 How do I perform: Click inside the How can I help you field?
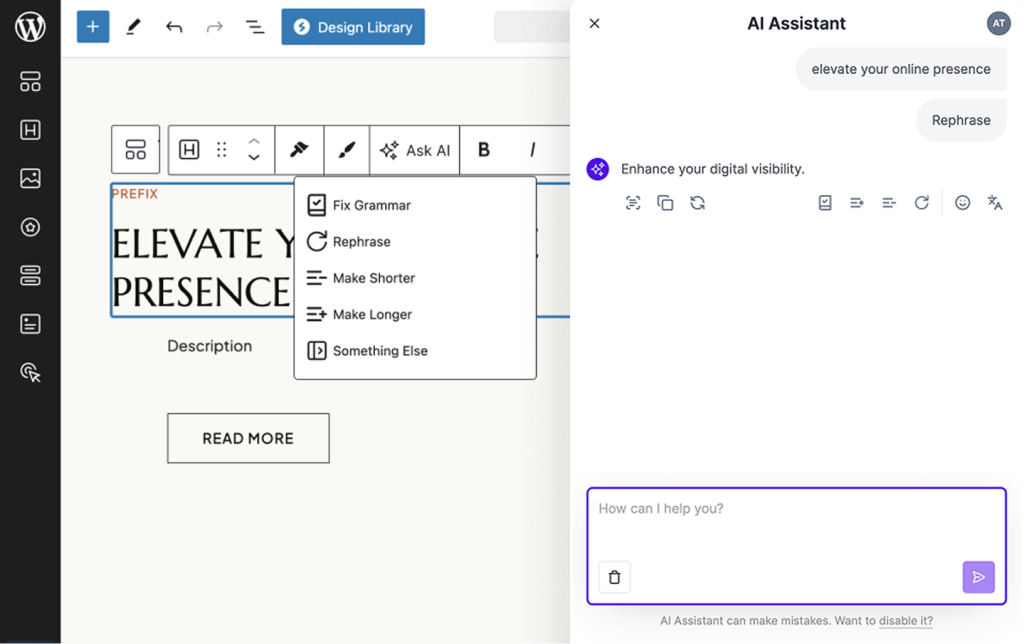(x=795, y=520)
